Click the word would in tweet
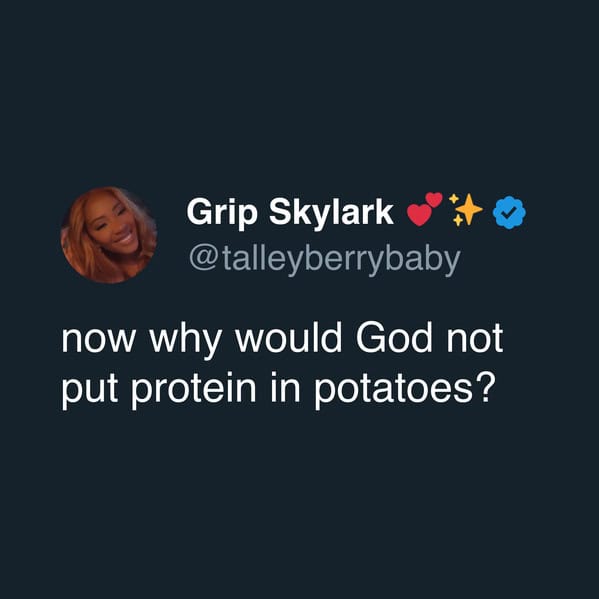 [x=288, y=338]
